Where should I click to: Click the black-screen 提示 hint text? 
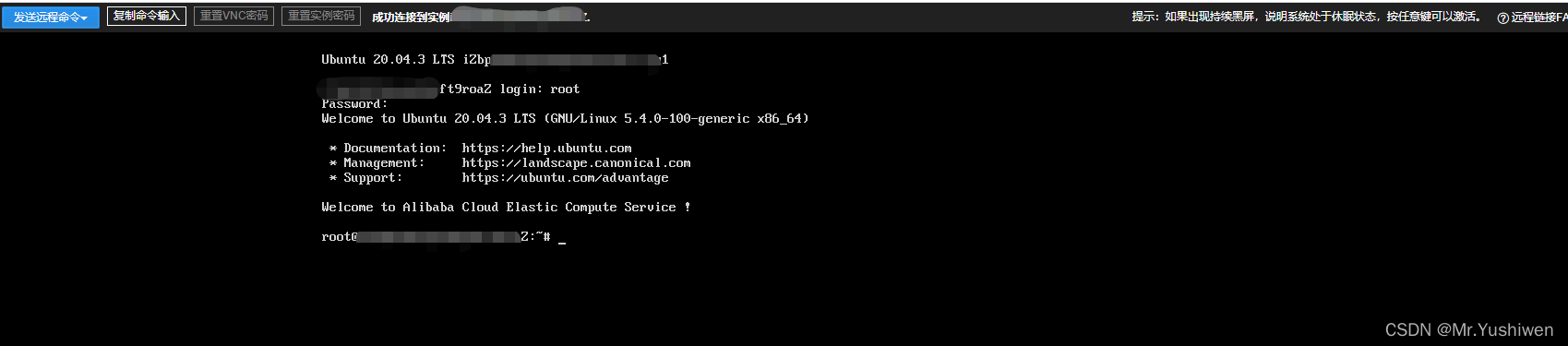[1307, 17]
